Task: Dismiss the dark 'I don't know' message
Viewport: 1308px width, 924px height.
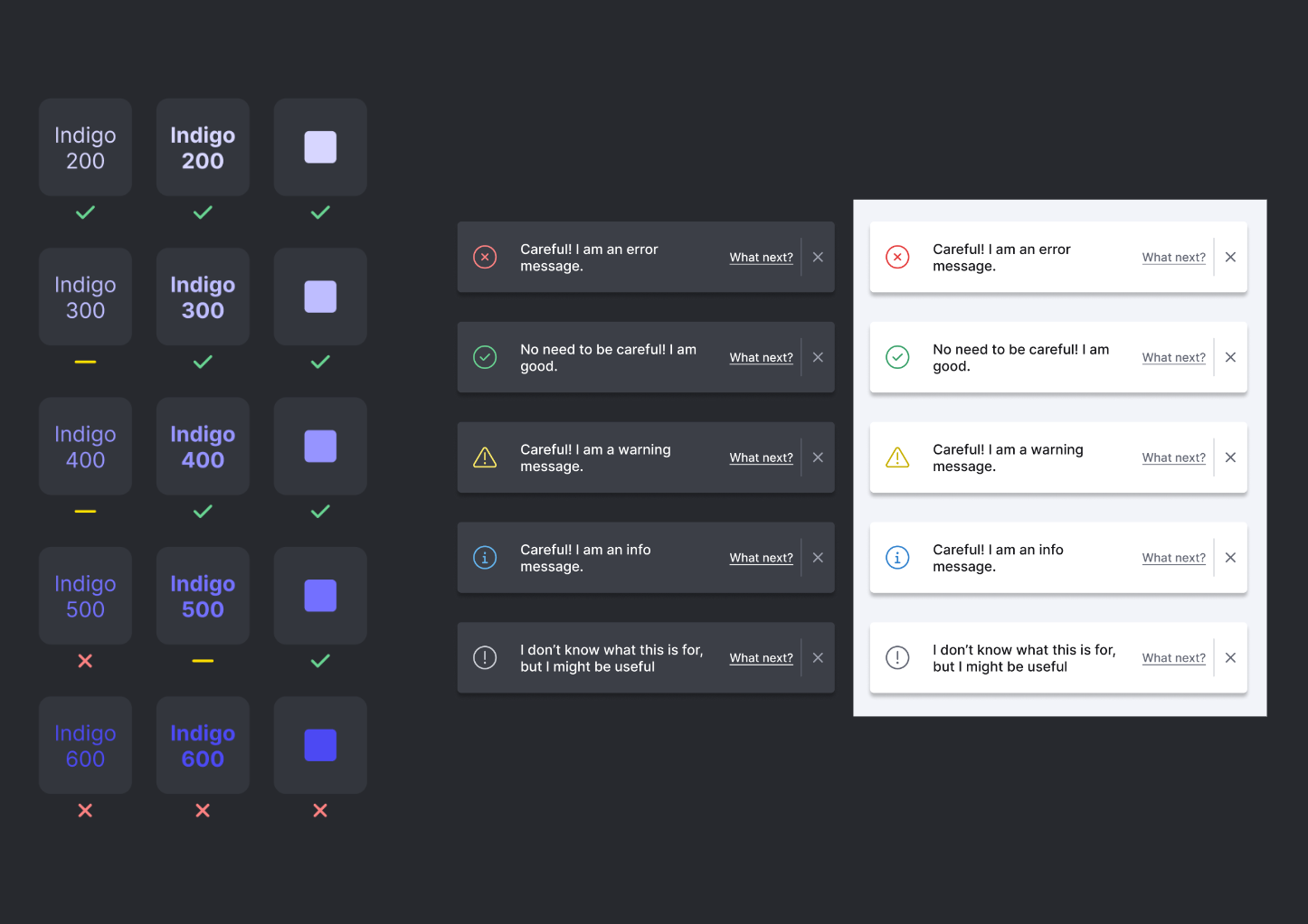Action: (818, 658)
